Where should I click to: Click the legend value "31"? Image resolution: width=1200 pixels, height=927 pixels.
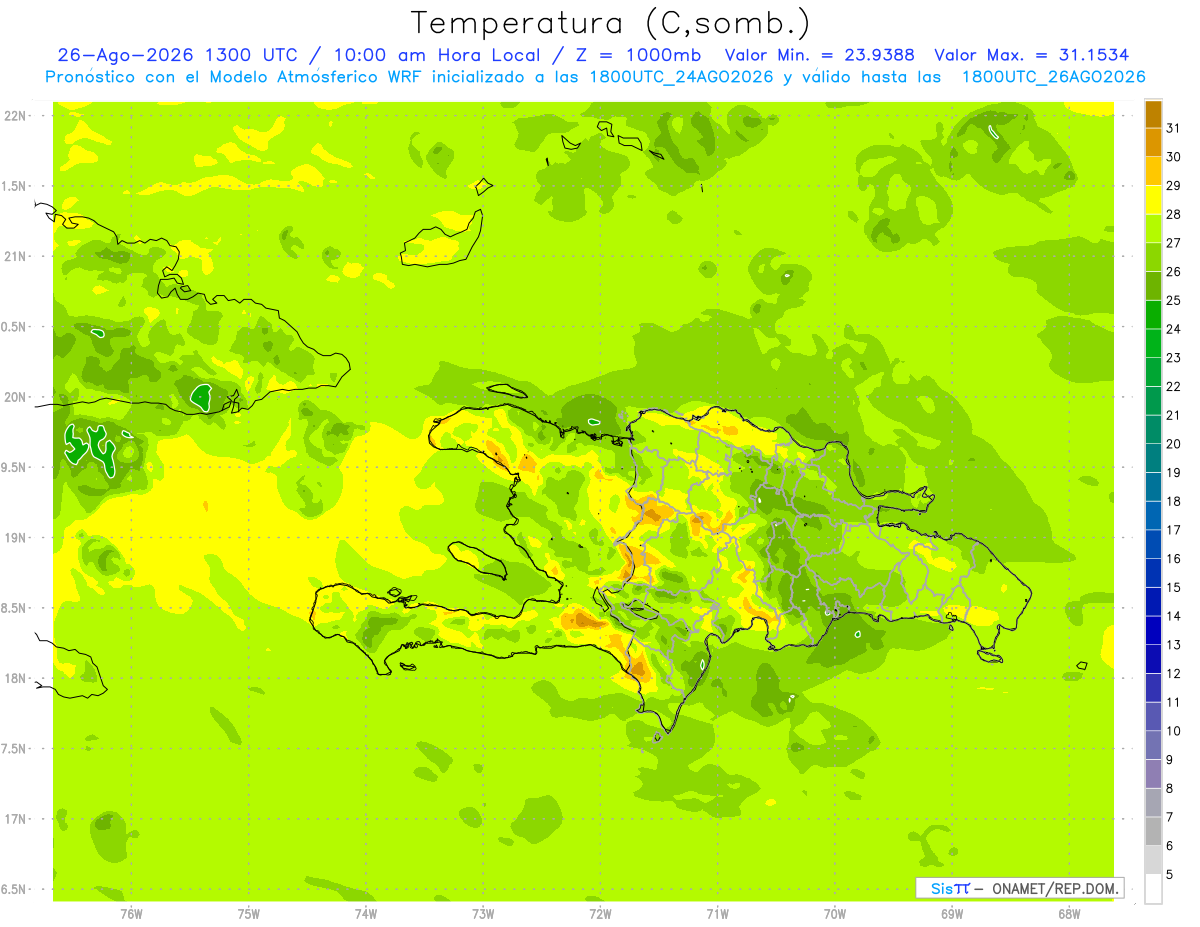click(1174, 128)
